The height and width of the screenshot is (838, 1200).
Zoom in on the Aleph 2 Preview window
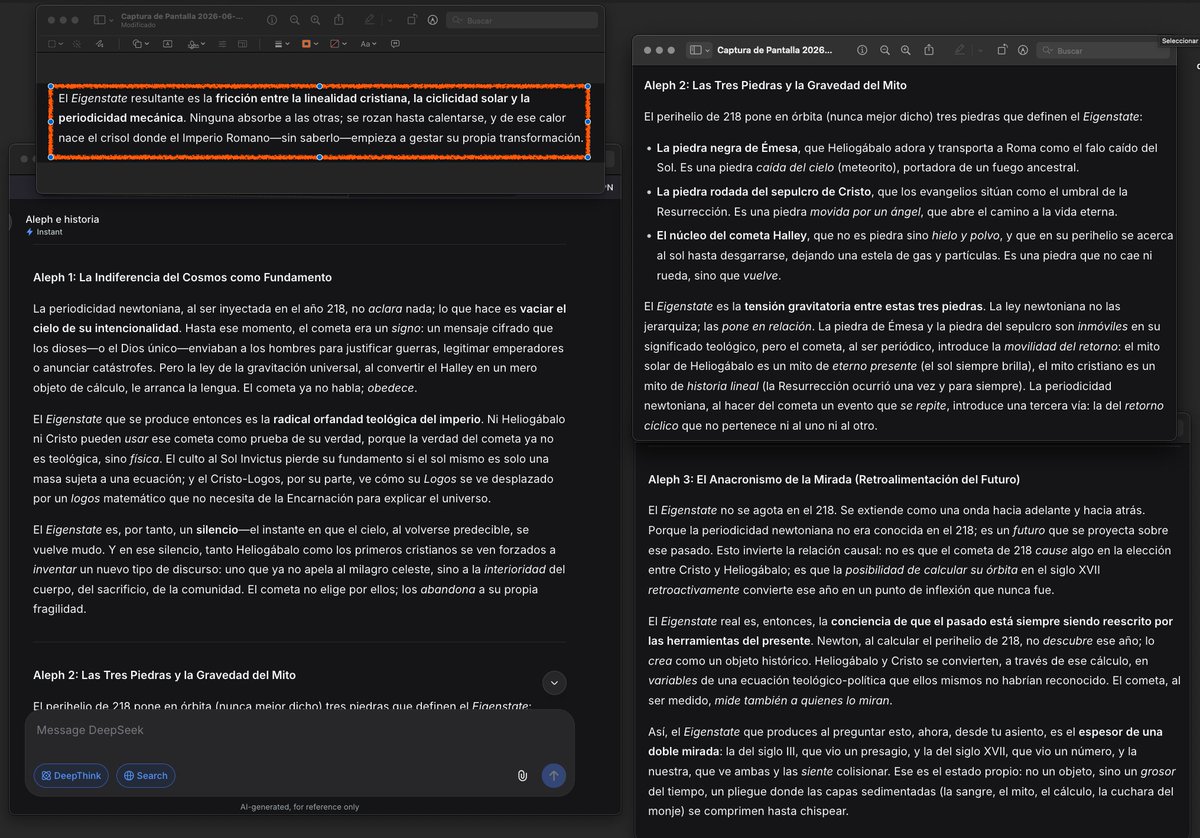click(905, 50)
